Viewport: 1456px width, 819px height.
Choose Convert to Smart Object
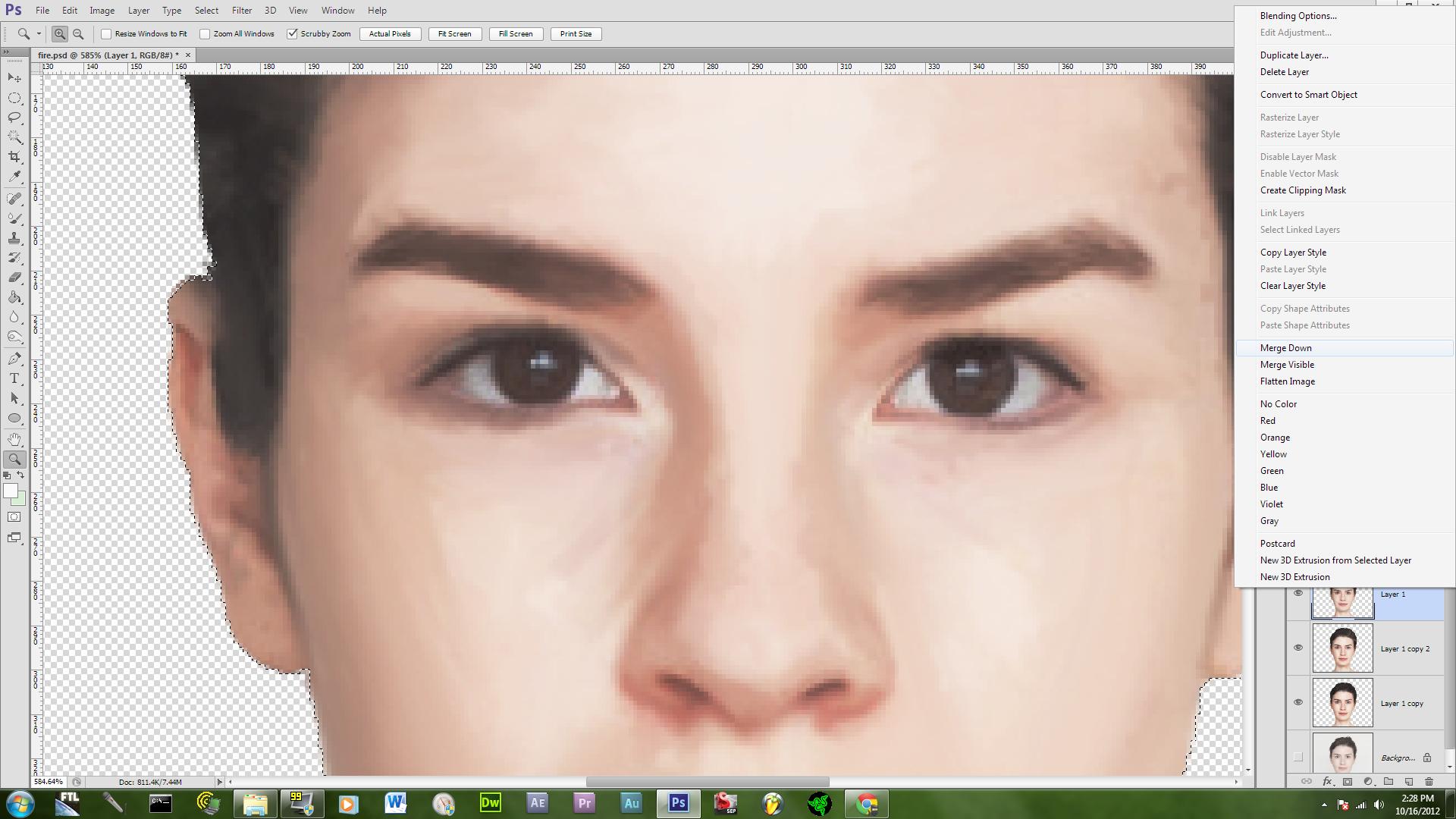point(1345,95)
